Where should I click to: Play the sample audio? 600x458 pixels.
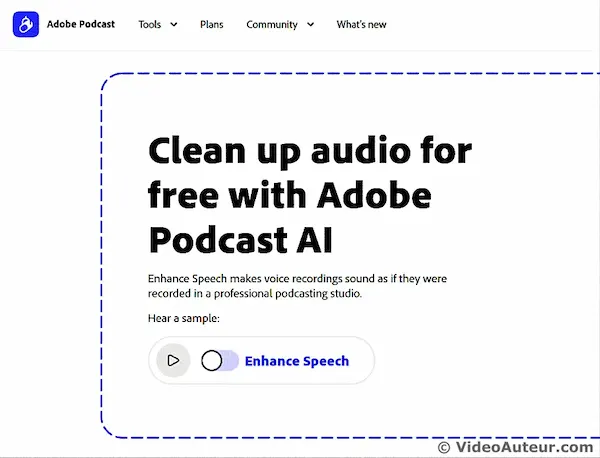click(x=173, y=360)
